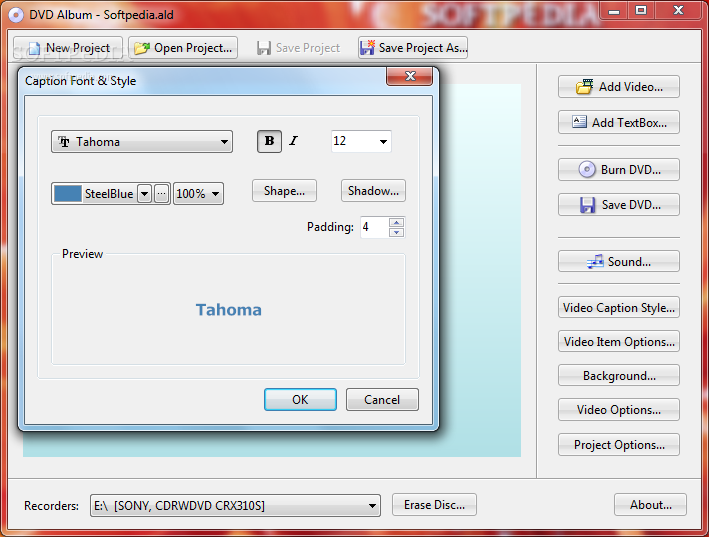Open the 100% opacity dropdown

(199, 194)
